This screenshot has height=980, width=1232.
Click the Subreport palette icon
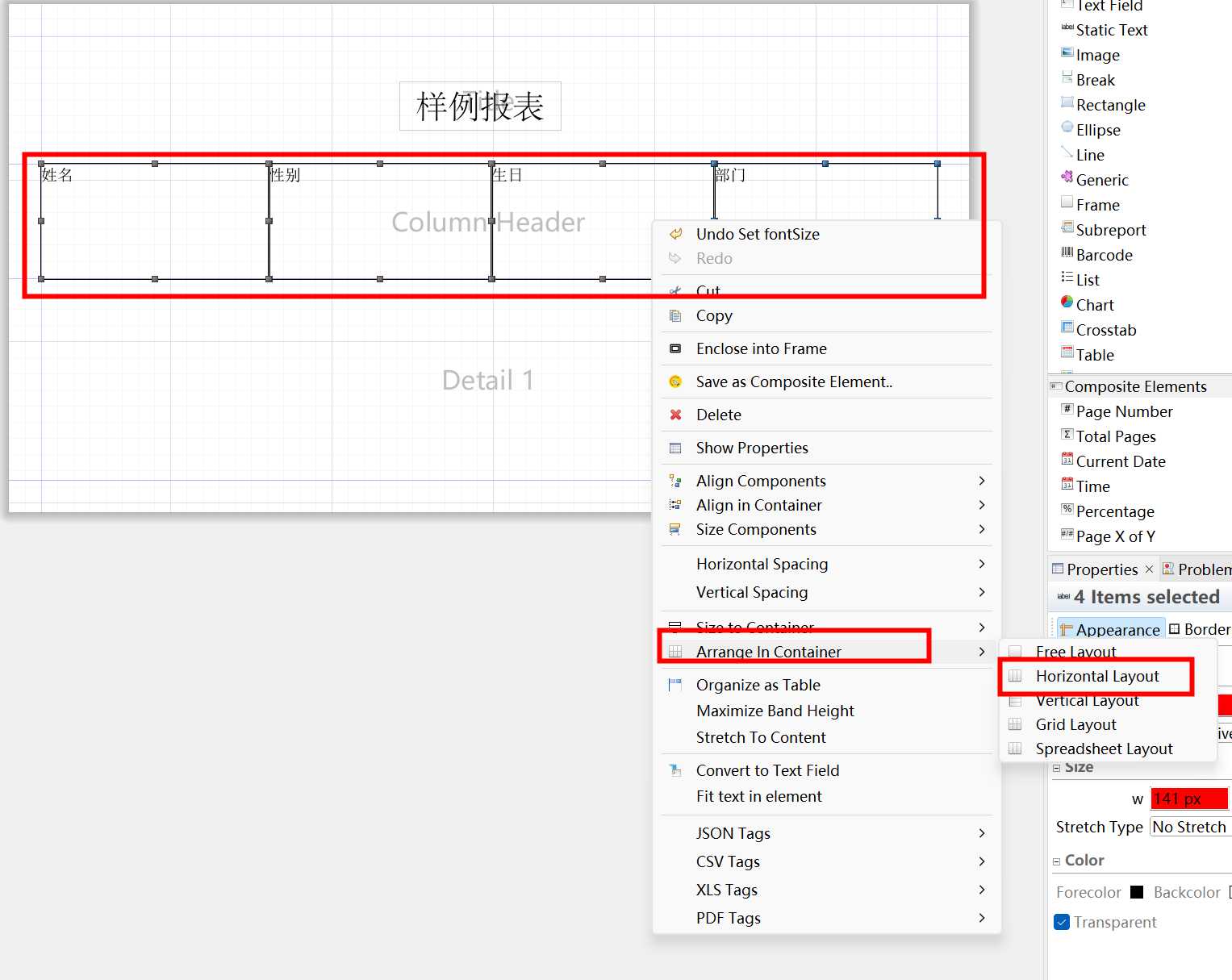pos(1067,228)
